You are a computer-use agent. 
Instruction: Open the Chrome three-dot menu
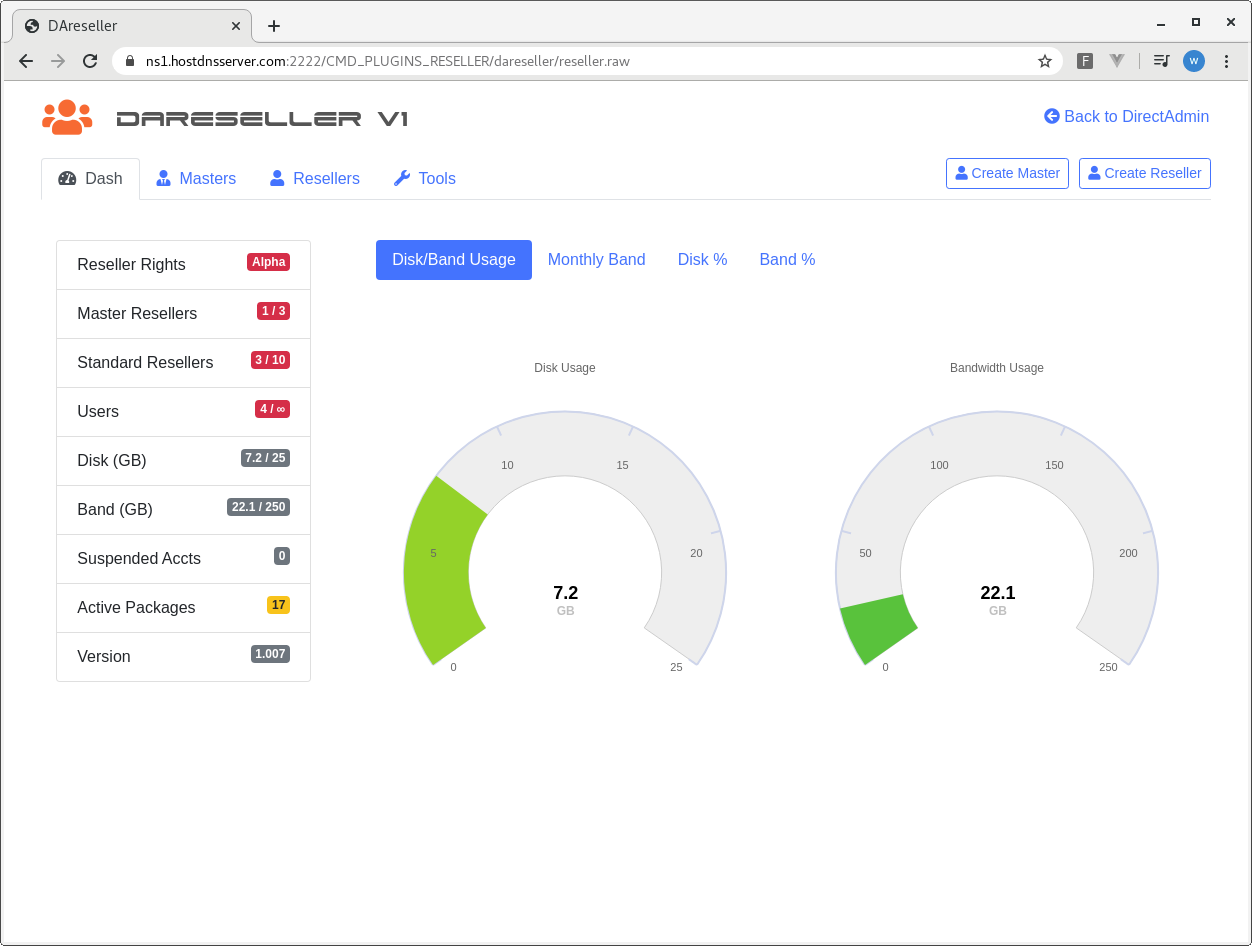click(x=1227, y=61)
